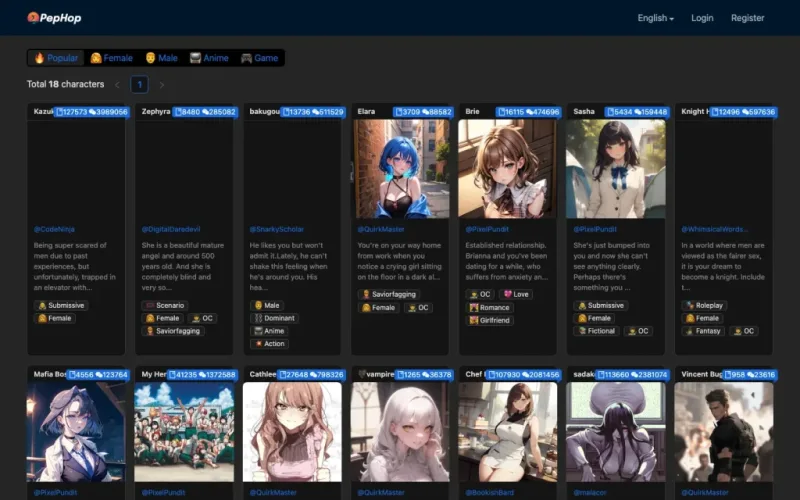Screen dimensions: 800x500
Task: Click 'Total 18 characters' text
Action: pyautogui.click(x=65, y=84)
